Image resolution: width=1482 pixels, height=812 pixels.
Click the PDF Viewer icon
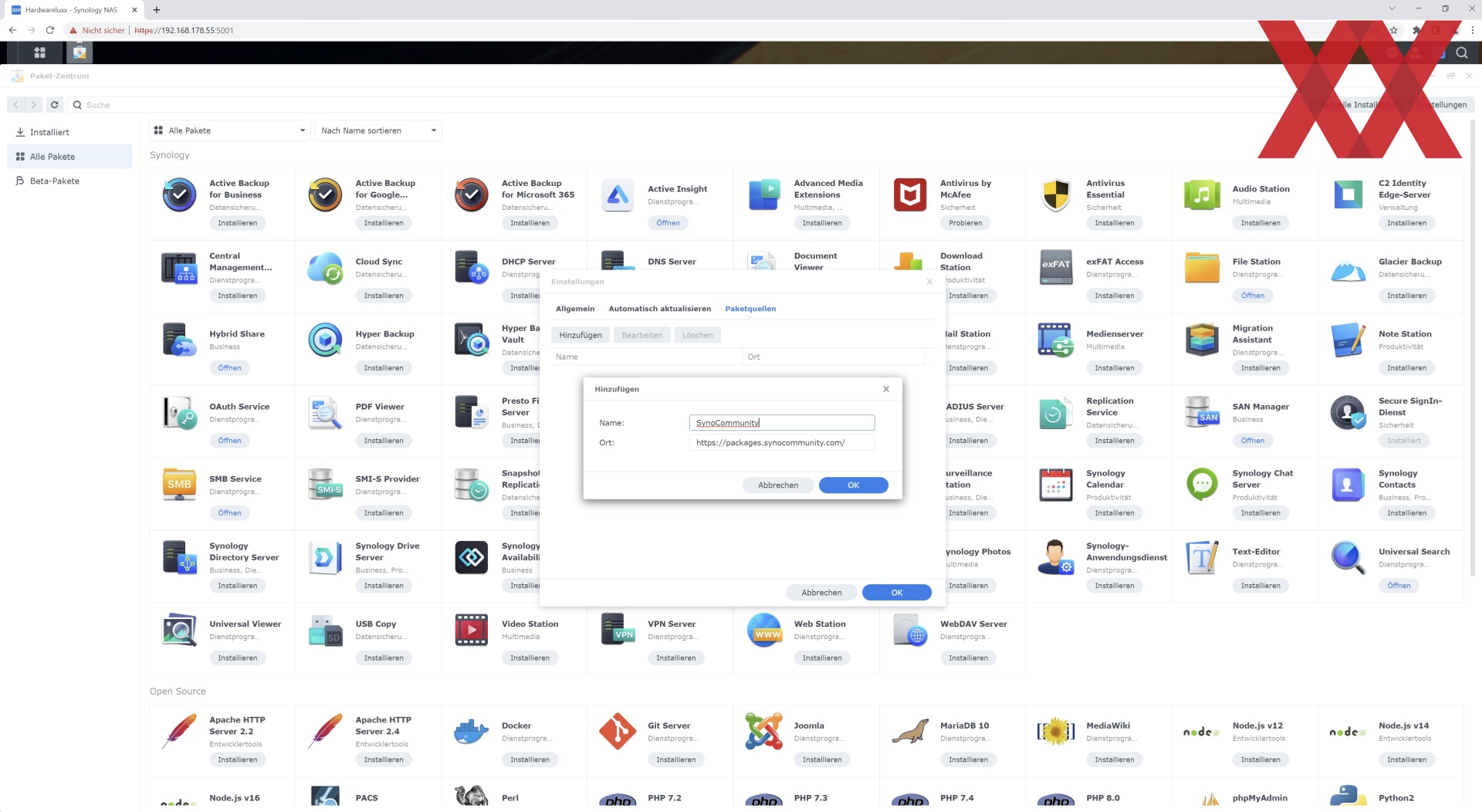(325, 413)
